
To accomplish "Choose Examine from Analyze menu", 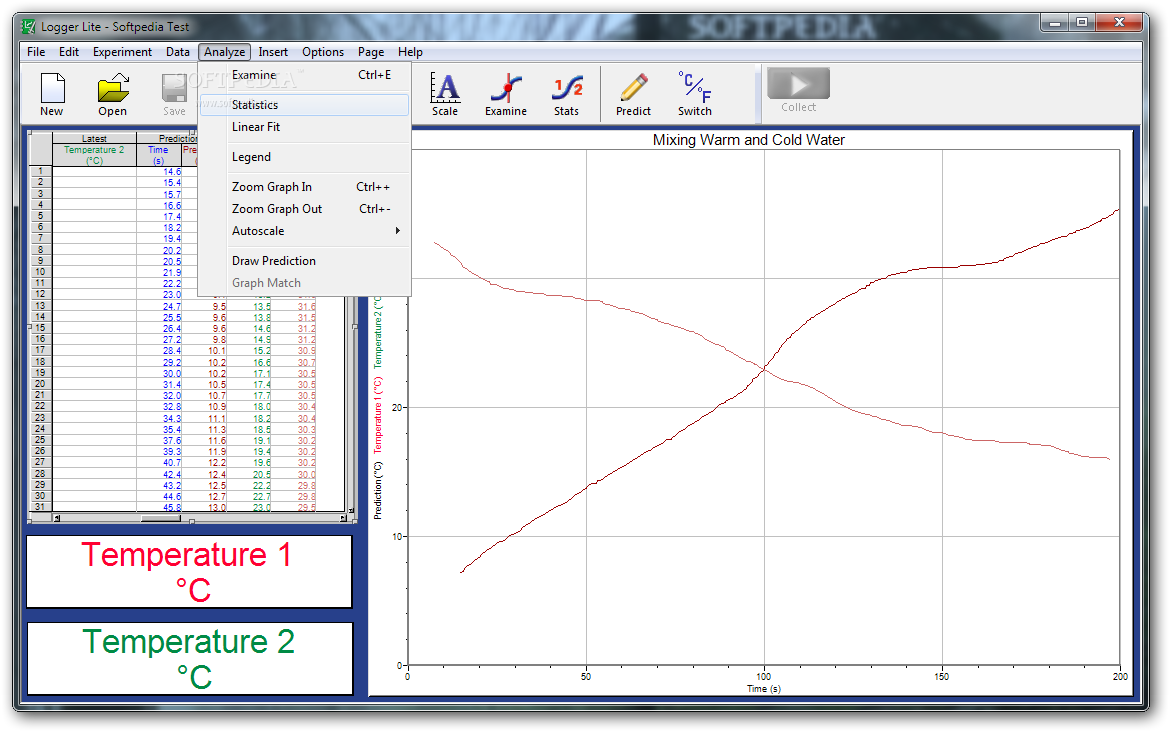I will 304,75.
